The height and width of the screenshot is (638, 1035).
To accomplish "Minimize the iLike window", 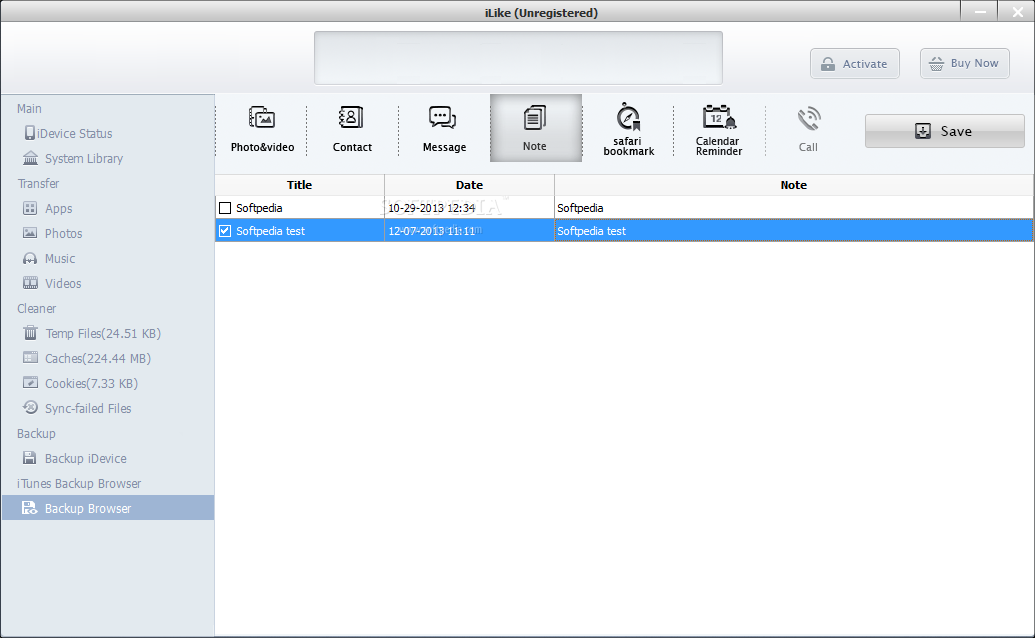I will 980,11.
